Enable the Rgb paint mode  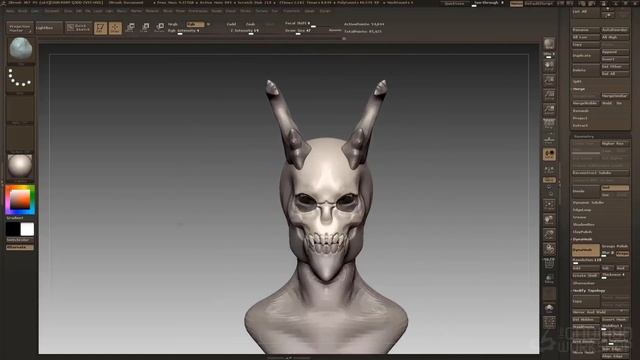[x=196, y=24]
